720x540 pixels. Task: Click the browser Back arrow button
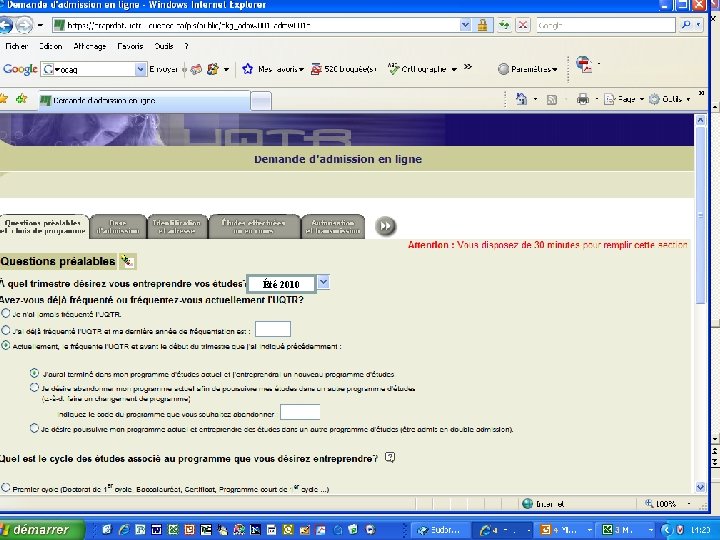[x=6, y=25]
